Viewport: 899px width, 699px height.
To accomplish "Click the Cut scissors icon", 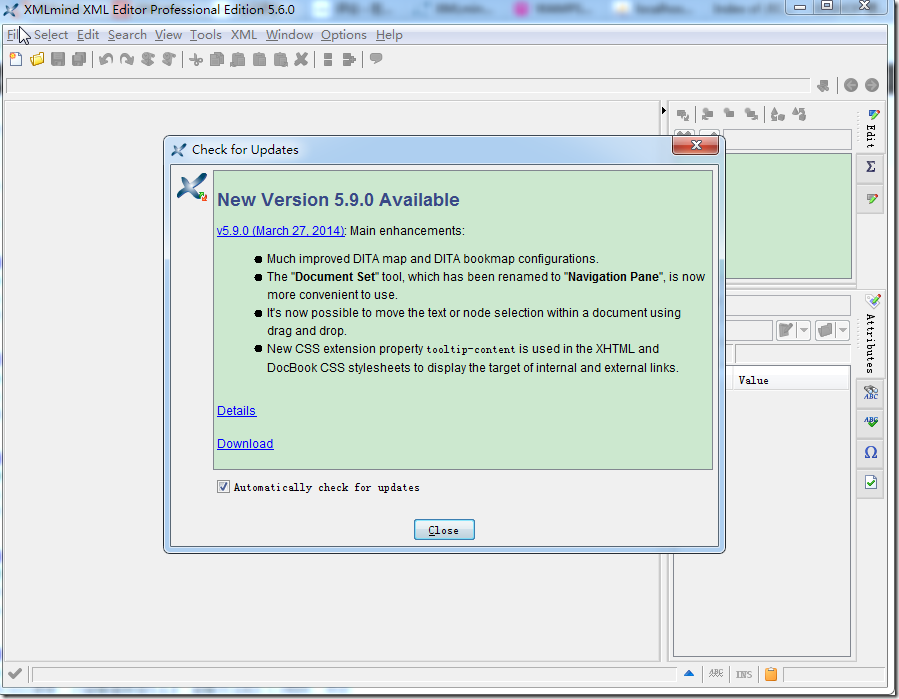I will tap(196, 59).
